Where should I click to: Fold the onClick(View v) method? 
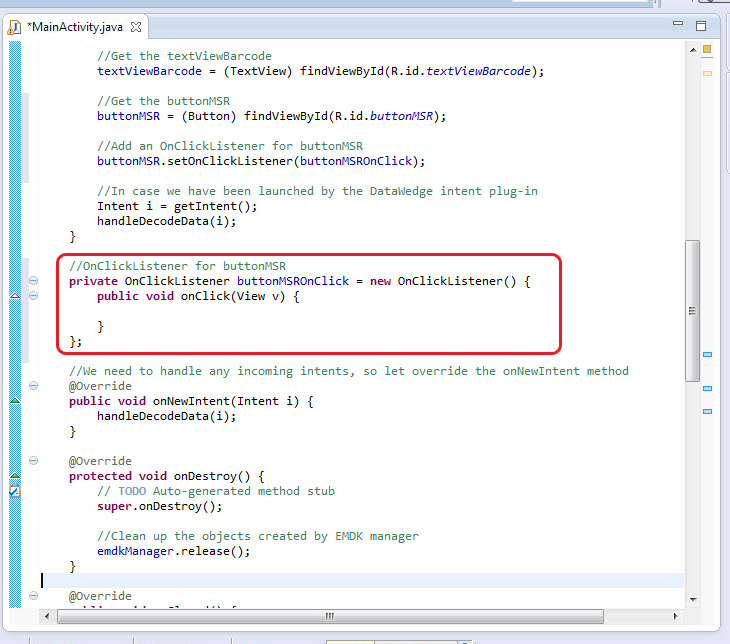pyautogui.click(x=33, y=297)
